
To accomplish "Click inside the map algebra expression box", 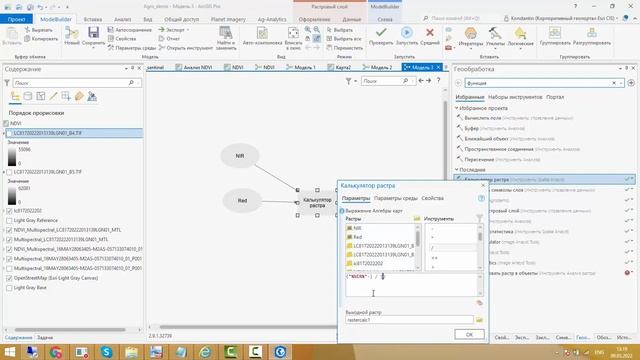I will pos(412,284).
